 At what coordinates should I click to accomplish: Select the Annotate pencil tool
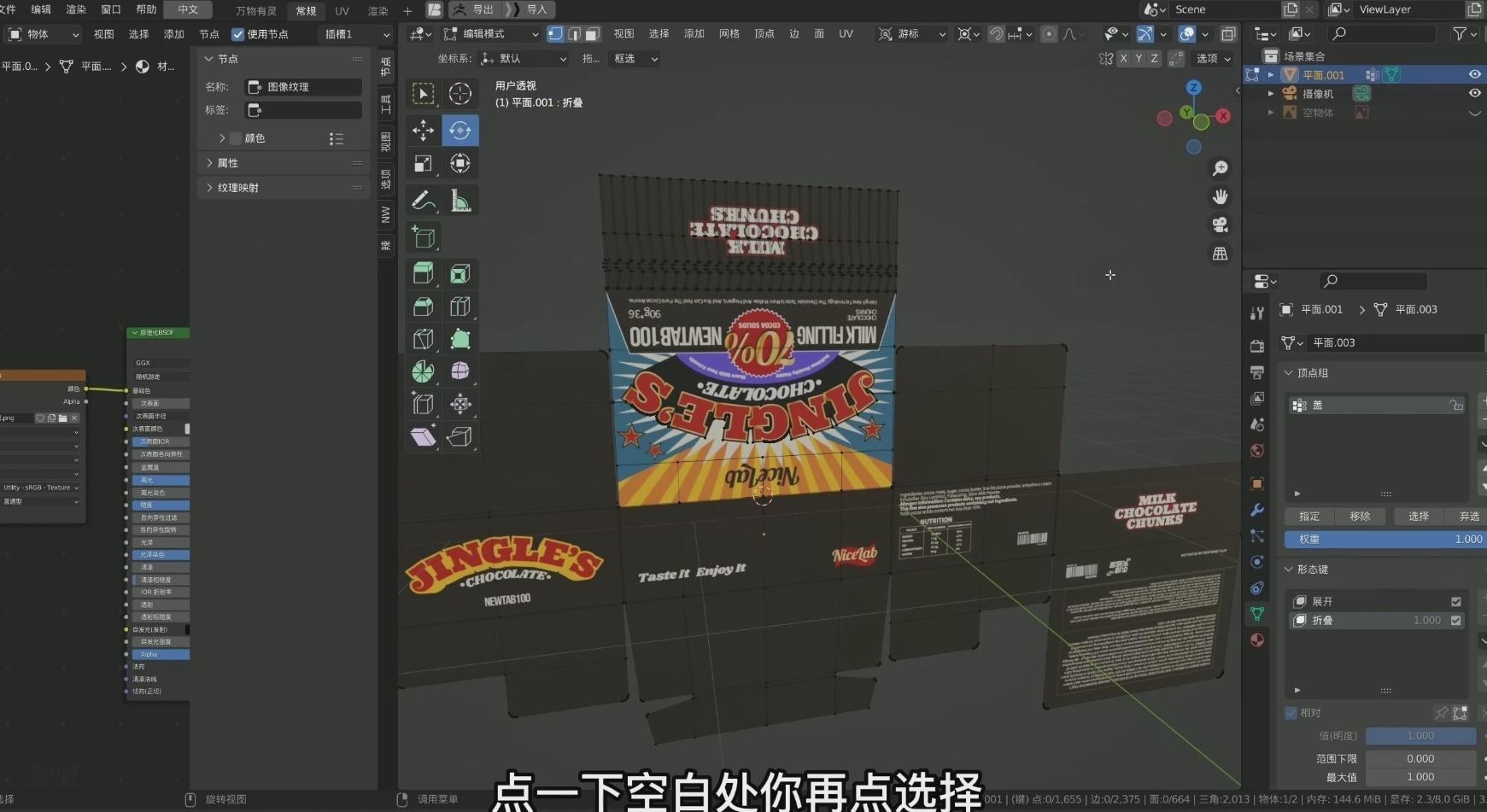tap(423, 201)
